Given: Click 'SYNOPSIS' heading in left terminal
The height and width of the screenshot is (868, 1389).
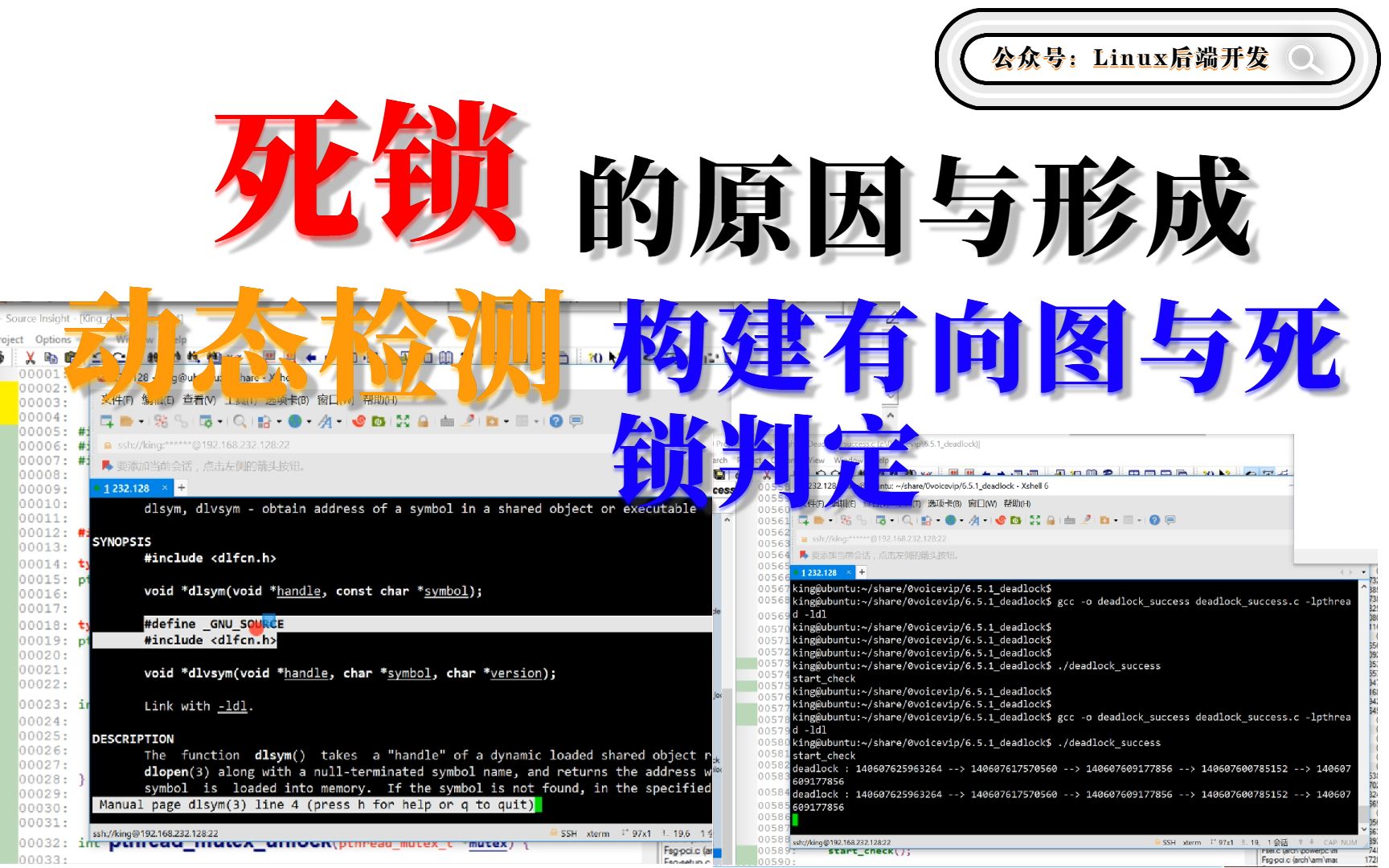Looking at the screenshot, I should [121, 542].
